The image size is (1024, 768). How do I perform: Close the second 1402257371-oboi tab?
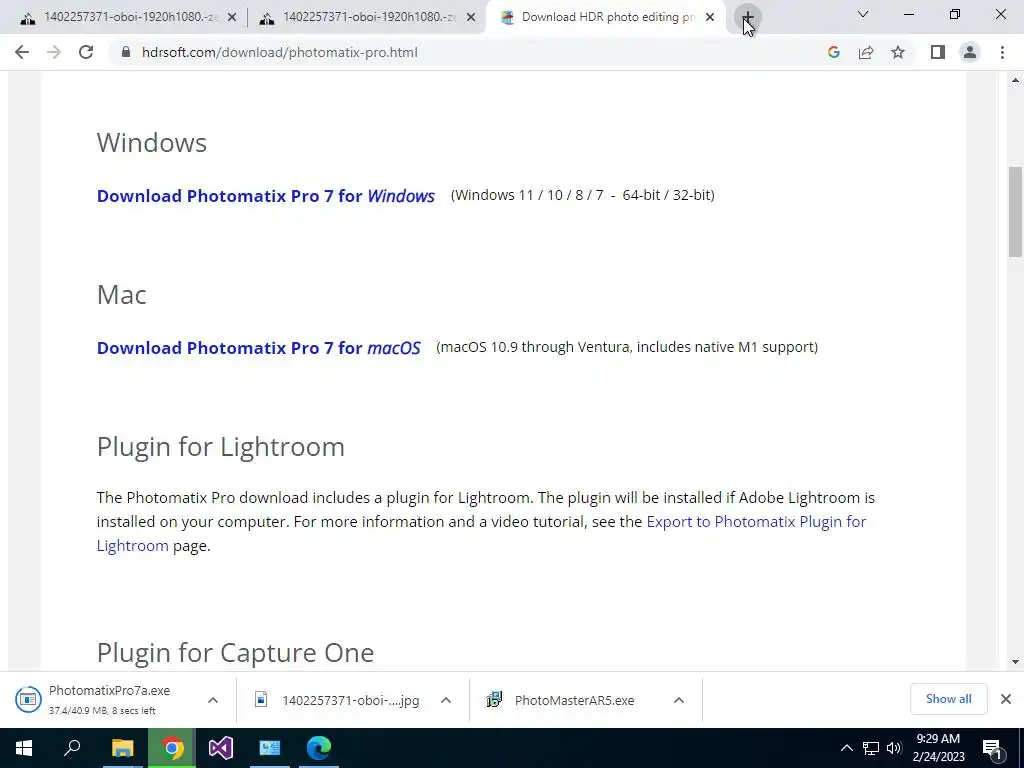471,18
